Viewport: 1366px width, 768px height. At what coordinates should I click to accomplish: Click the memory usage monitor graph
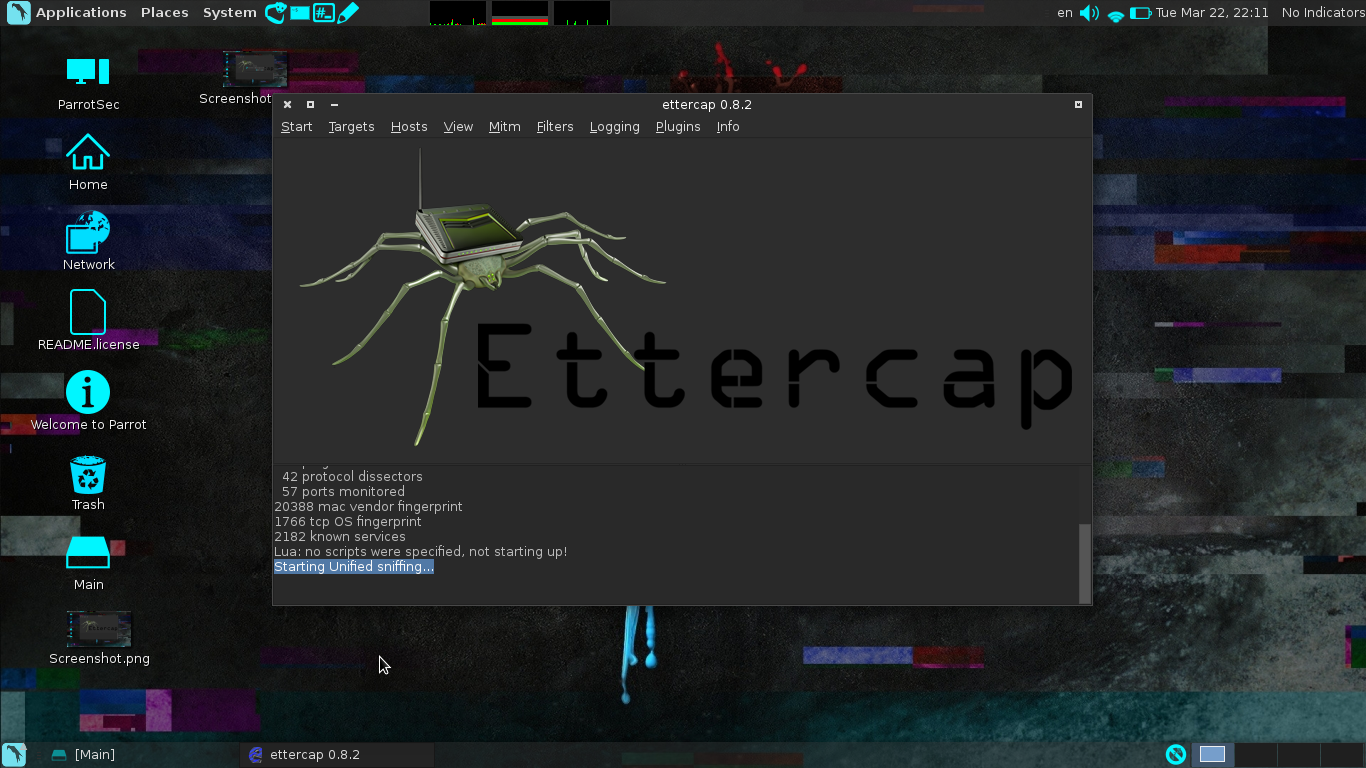click(x=520, y=13)
